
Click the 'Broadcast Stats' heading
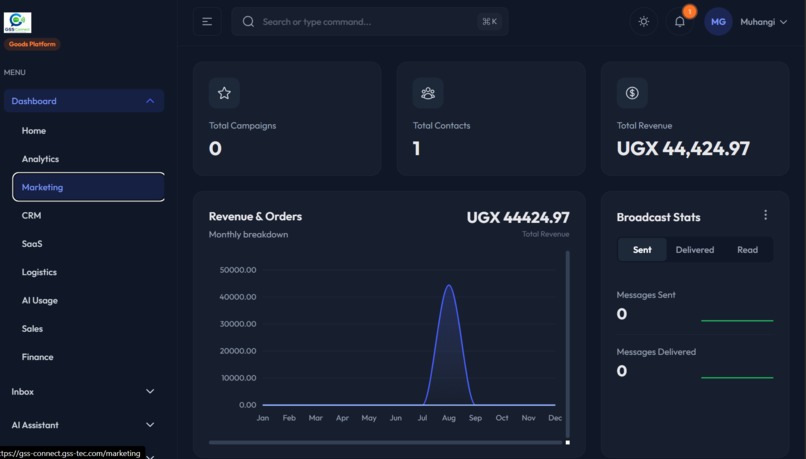pos(658,217)
